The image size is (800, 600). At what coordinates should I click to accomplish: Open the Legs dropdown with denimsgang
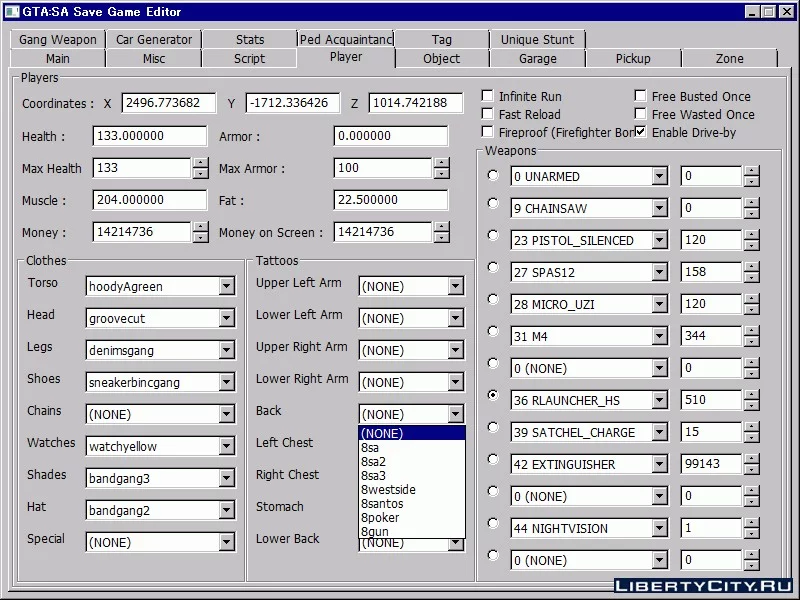(x=227, y=351)
